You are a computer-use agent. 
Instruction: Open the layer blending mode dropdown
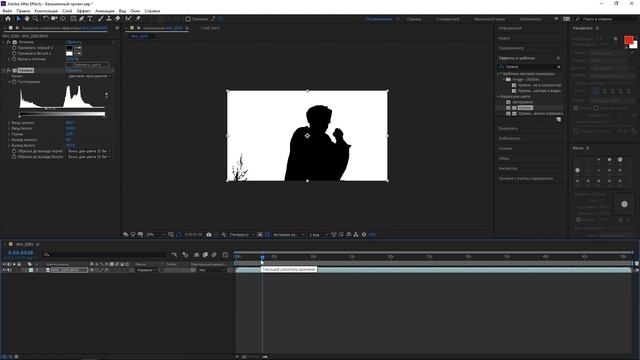pyautogui.click(x=146, y=270)
